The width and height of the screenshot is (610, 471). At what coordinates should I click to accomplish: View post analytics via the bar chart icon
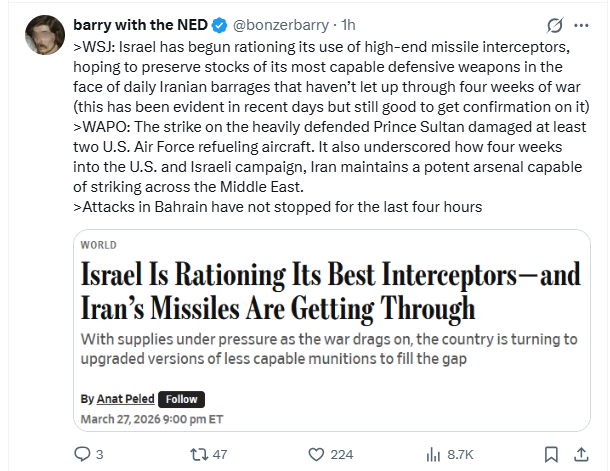click(434, 454)
